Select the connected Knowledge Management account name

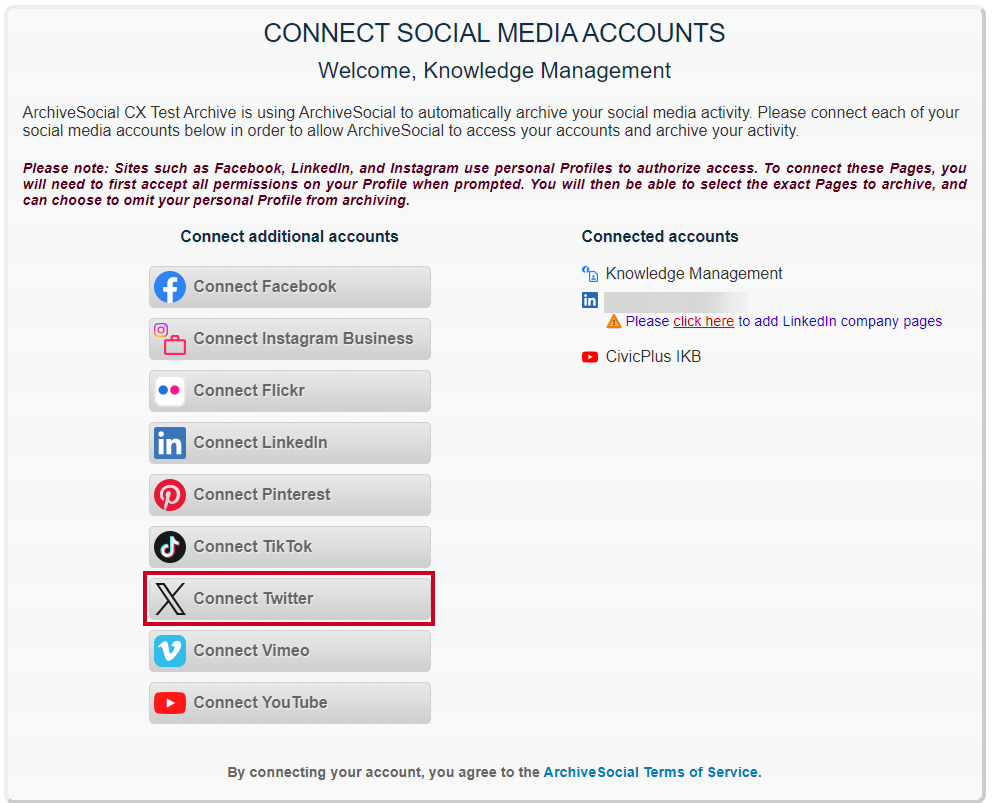[x=694, y=273]
